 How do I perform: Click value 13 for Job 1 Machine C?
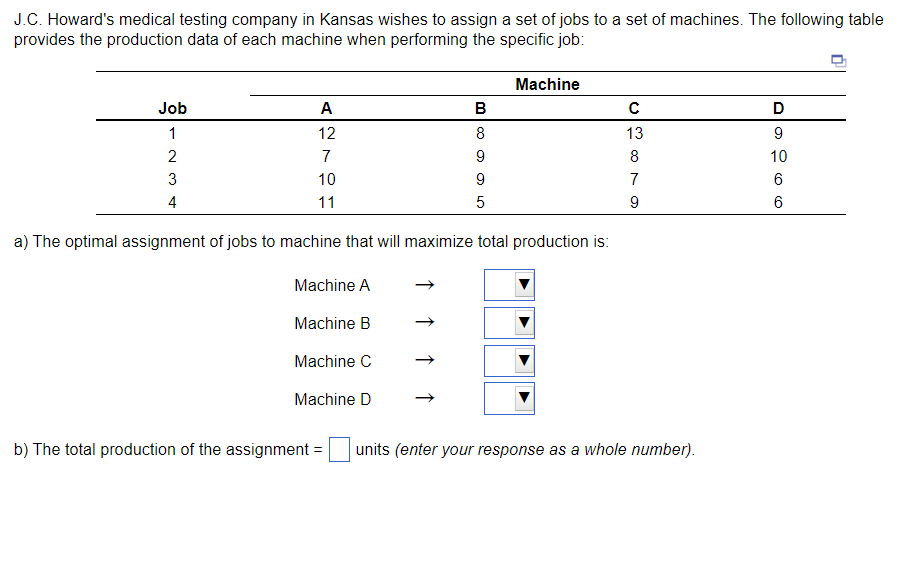pyautogui.click(x=635, y=134)
